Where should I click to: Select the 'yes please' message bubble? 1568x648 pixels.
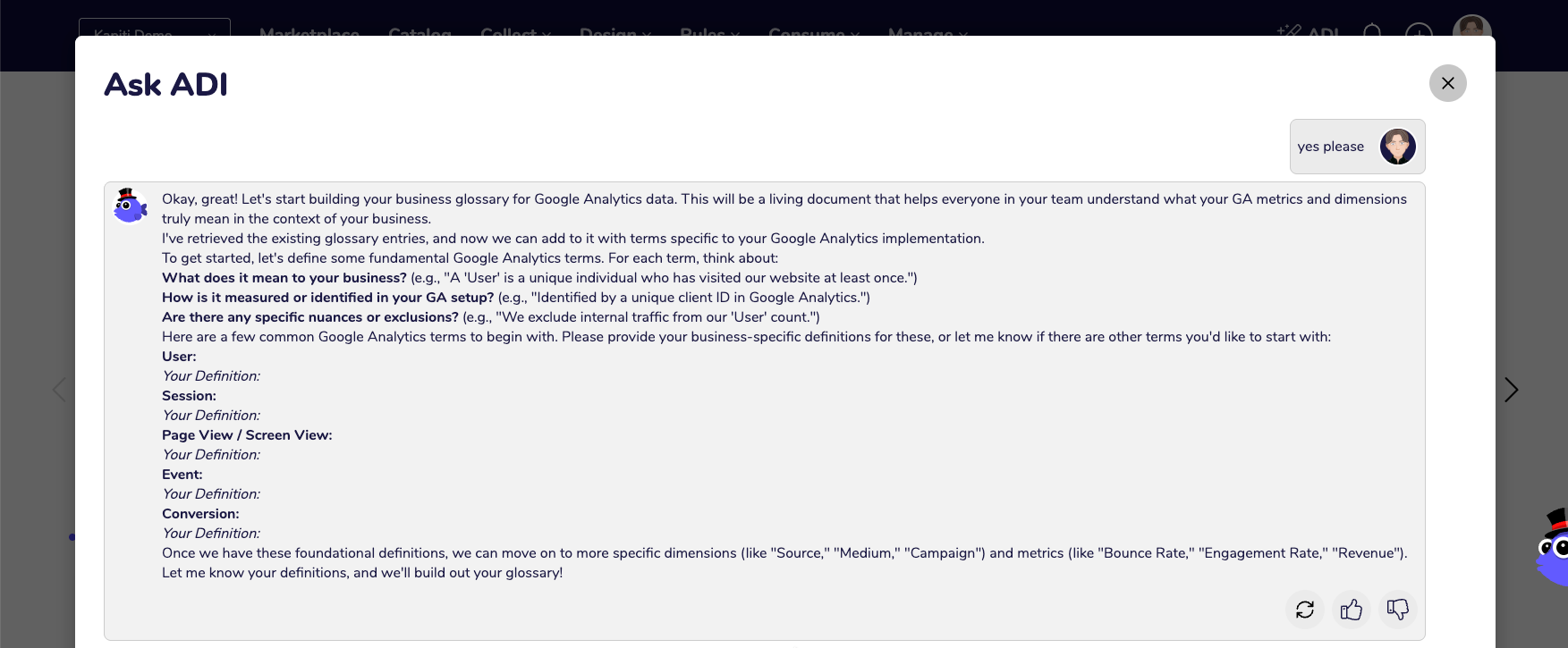point(1357,147)
